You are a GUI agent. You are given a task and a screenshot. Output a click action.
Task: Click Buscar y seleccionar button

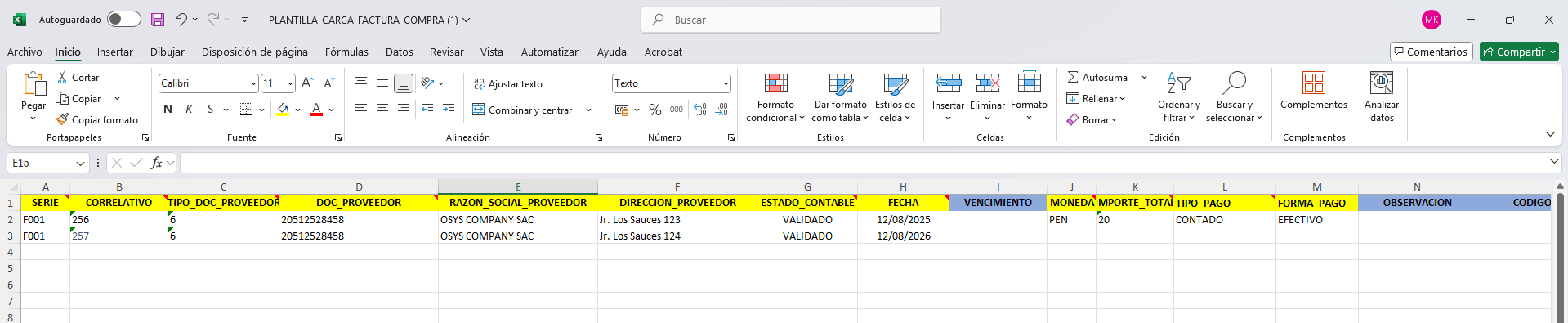pyautogui.click(x=1234, y=97)
